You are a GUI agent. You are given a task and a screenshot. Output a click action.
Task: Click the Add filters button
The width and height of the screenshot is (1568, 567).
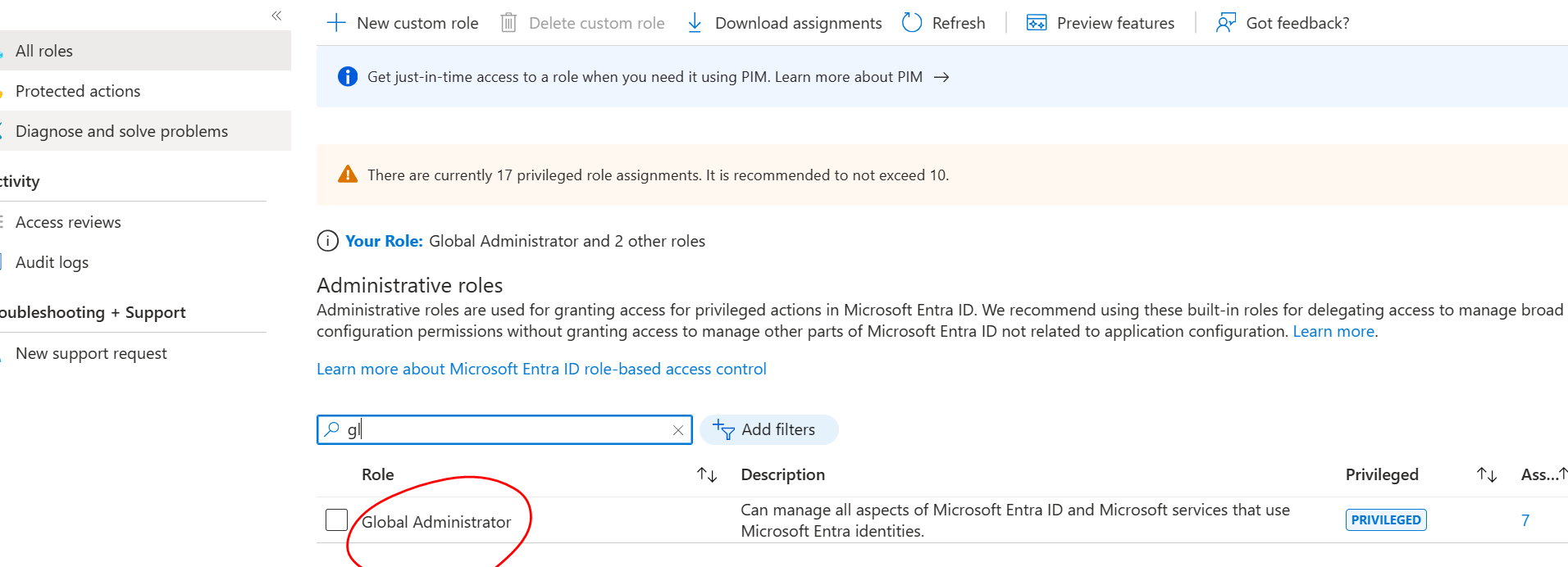(769, 429)
